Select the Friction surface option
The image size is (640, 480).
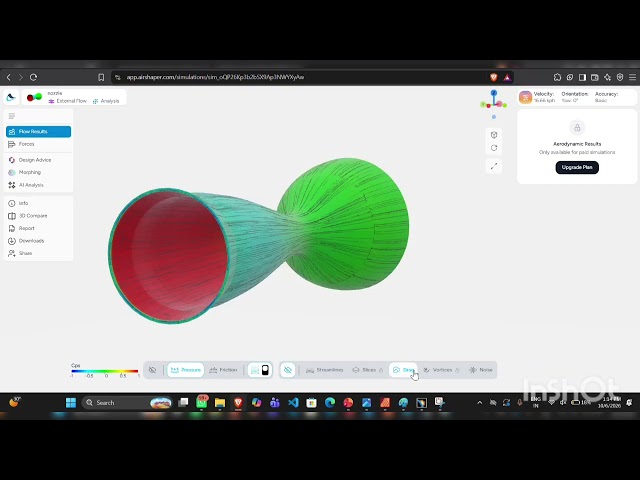(x=223, y=370)
